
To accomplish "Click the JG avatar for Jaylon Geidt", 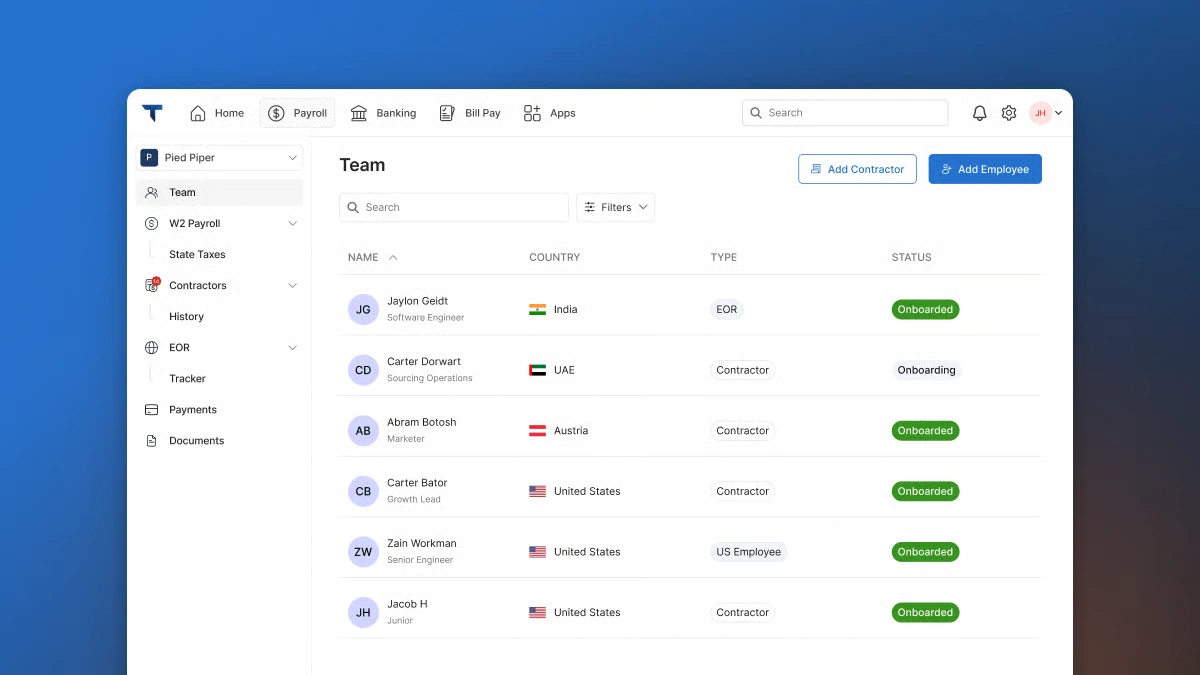I will click(363, 309).
